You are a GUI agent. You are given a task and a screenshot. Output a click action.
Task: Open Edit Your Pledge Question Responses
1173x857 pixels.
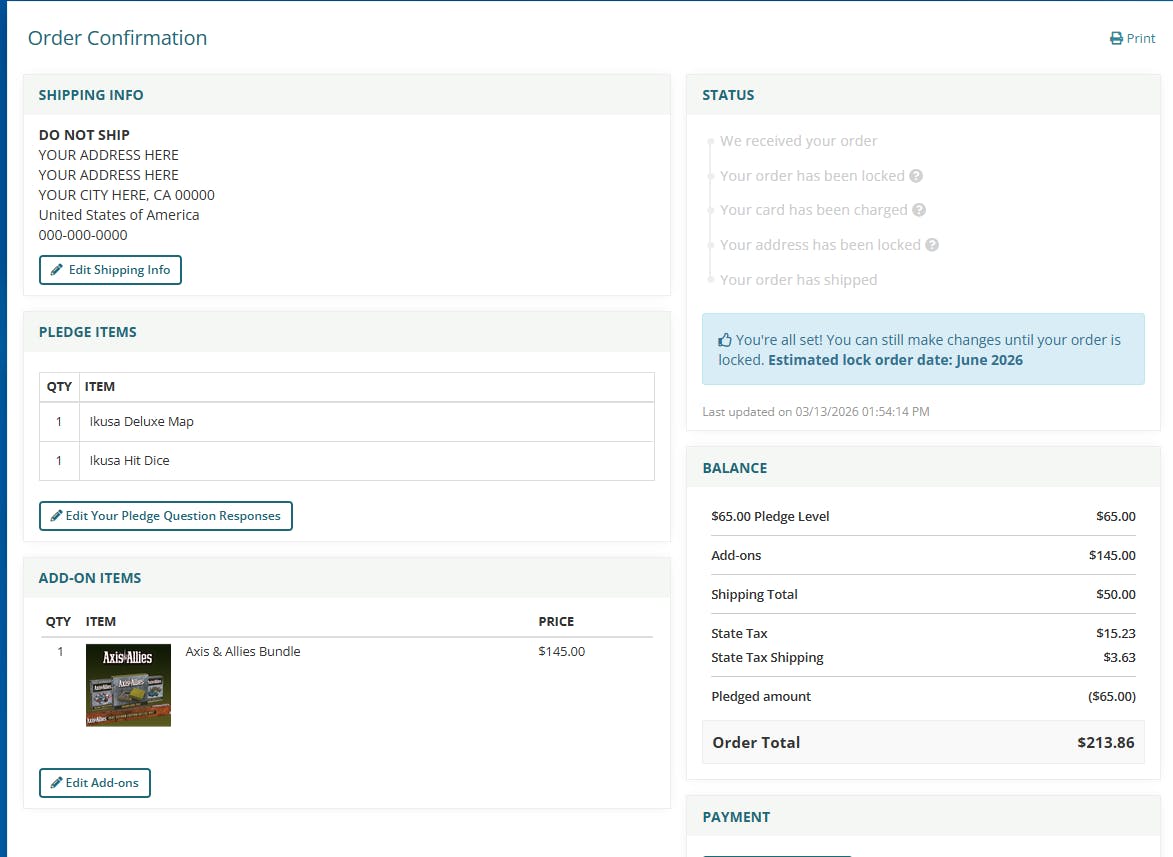[x=166, y=516]
